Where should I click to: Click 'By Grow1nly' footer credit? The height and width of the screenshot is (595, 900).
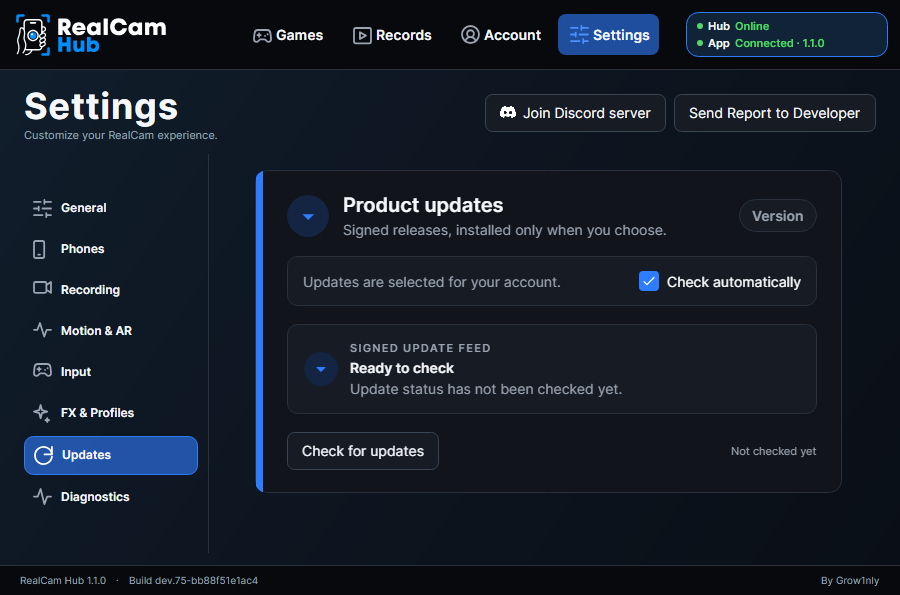tap(849, 581)
